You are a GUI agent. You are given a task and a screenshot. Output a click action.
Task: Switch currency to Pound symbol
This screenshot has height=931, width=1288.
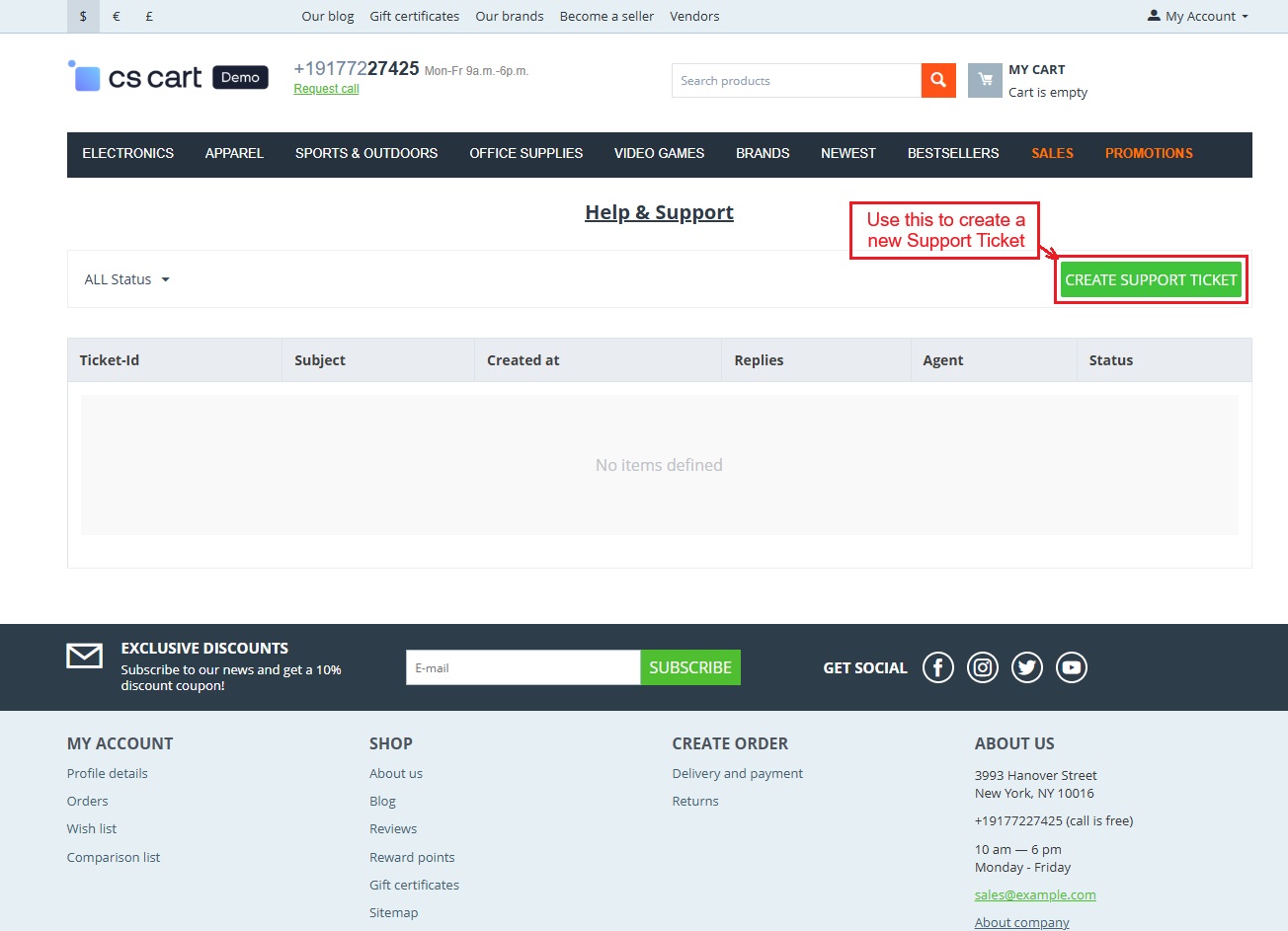pos(149,17)
